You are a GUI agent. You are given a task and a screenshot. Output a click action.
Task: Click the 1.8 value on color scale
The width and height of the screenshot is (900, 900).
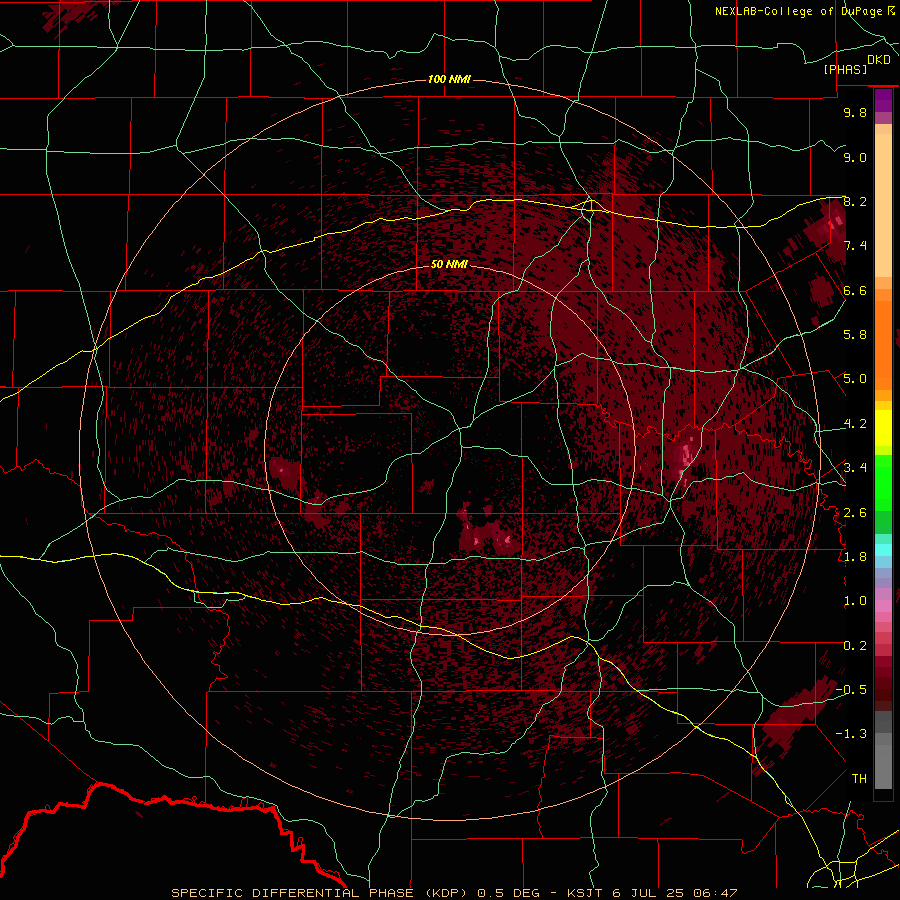point(855,556)
